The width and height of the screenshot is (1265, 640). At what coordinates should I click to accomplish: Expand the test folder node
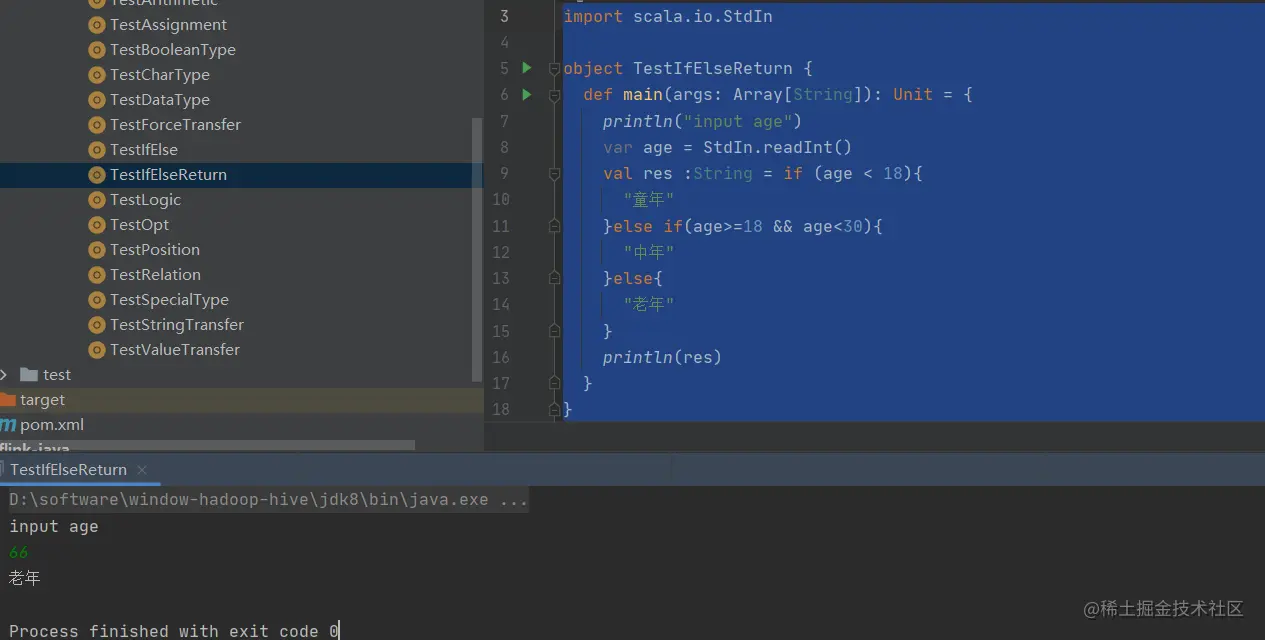pos(4,375)
